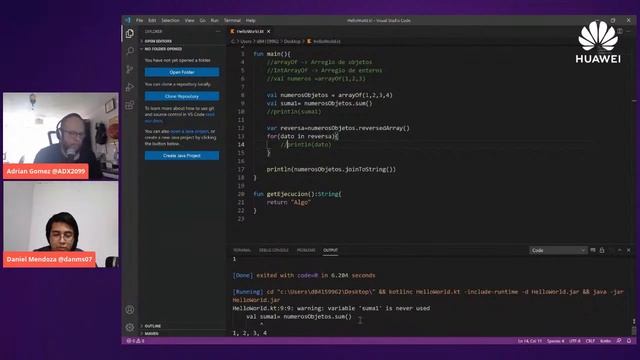
Task: Open the Code output channel dropdown
Action: 558,250
